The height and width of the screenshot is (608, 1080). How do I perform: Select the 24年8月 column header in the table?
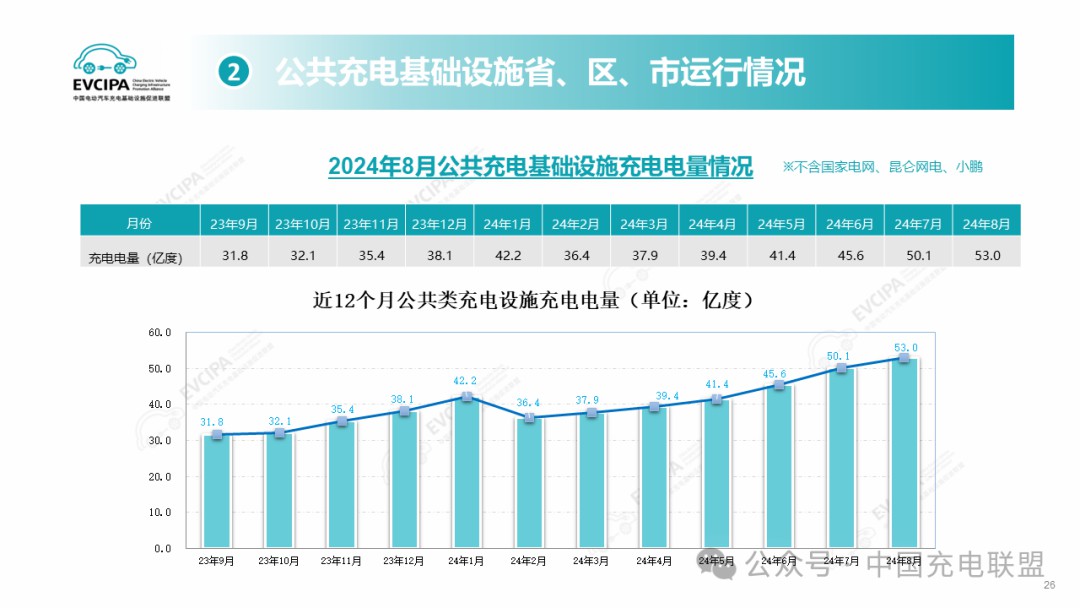[x=986, y=222]
